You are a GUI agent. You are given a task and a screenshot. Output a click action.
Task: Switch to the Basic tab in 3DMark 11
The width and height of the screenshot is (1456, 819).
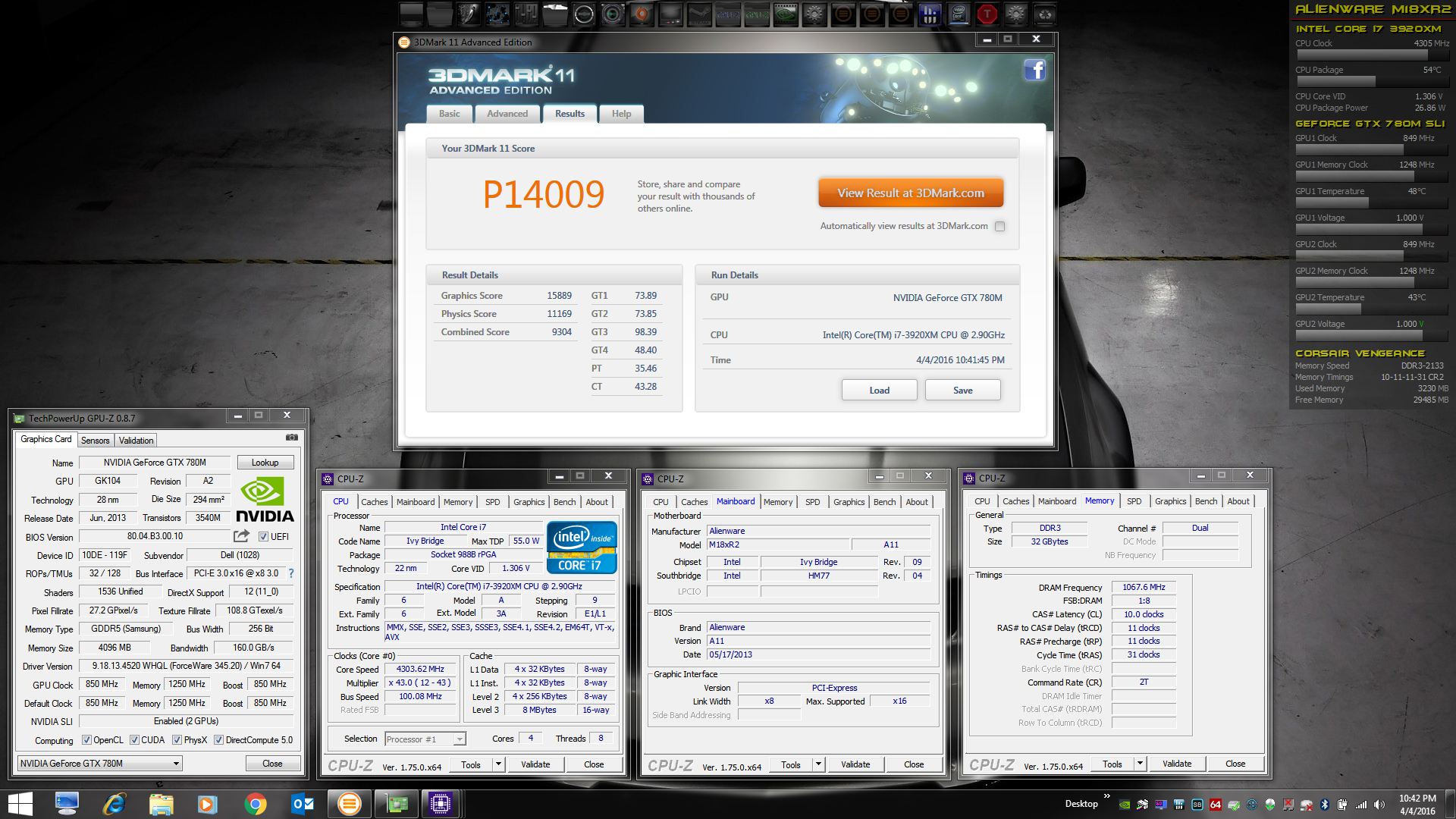coord(449,114)
